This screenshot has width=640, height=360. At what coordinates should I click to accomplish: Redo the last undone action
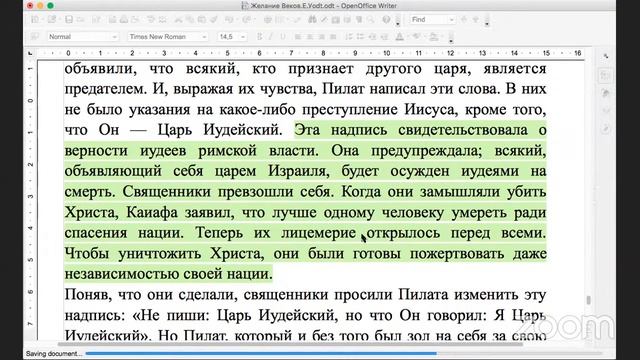coord(246,20)
